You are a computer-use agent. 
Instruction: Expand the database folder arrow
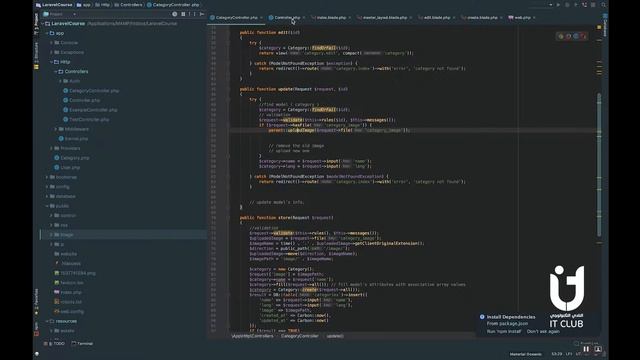47,196
